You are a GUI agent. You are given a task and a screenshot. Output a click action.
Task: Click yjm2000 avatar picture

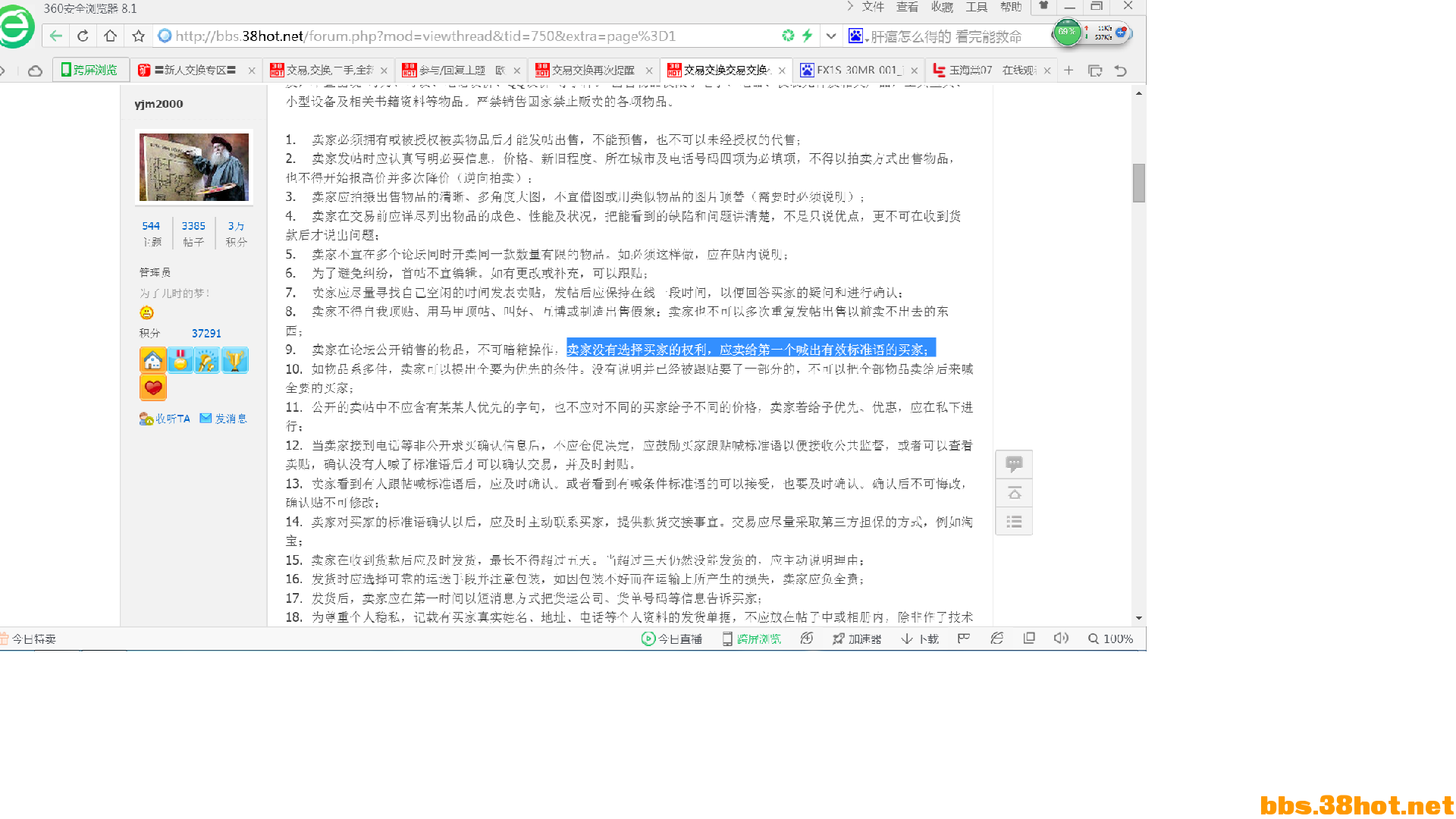coord(194,167)
